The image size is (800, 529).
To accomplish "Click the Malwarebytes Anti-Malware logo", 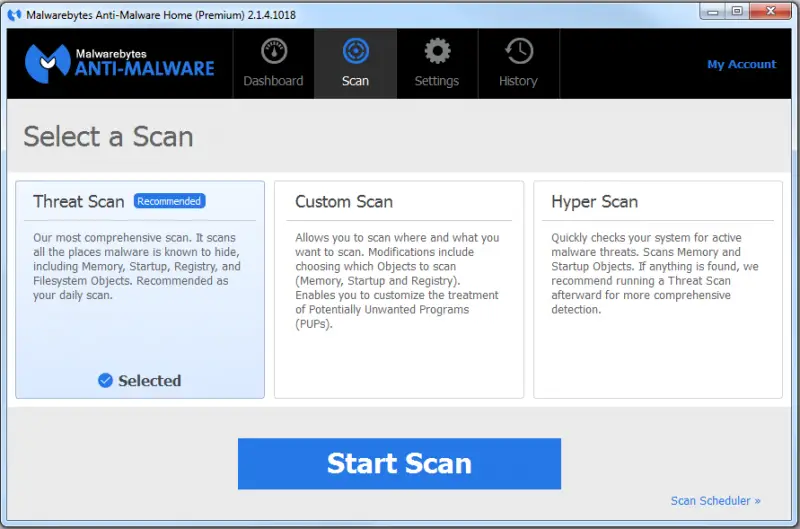I will click(x=120, y=63).
